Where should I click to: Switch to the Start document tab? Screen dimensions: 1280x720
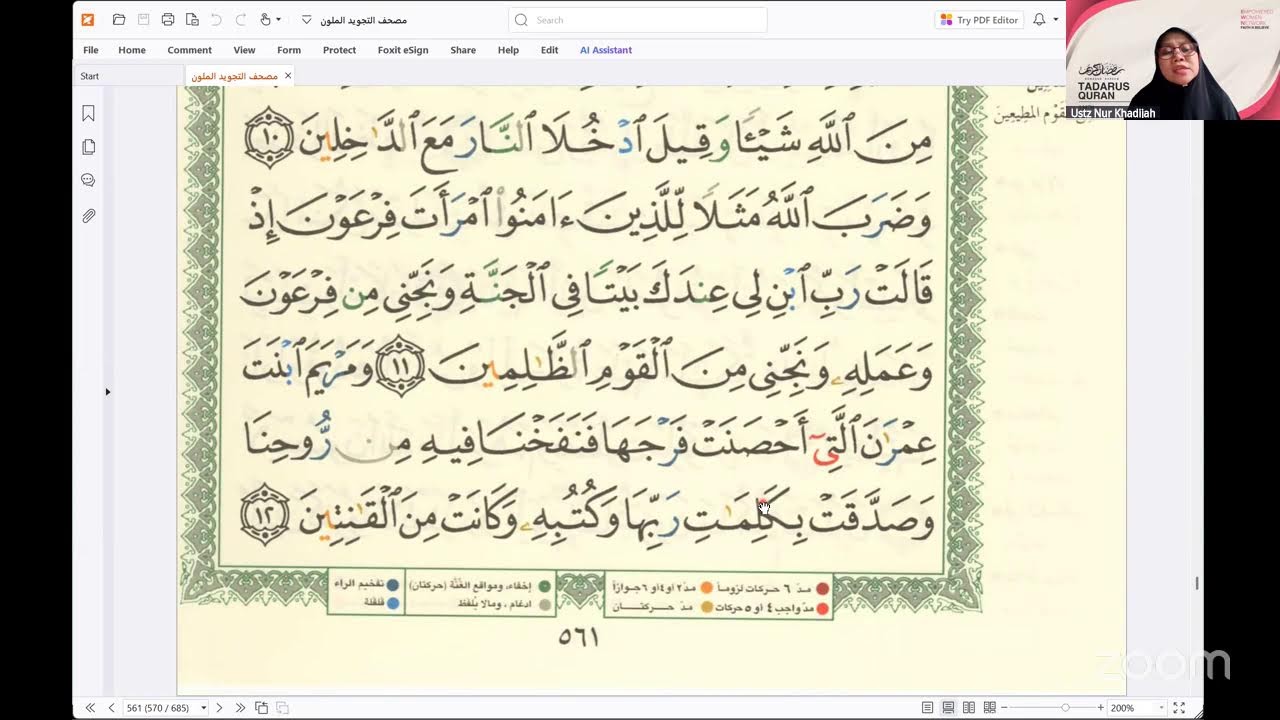(x=128, y=76)
